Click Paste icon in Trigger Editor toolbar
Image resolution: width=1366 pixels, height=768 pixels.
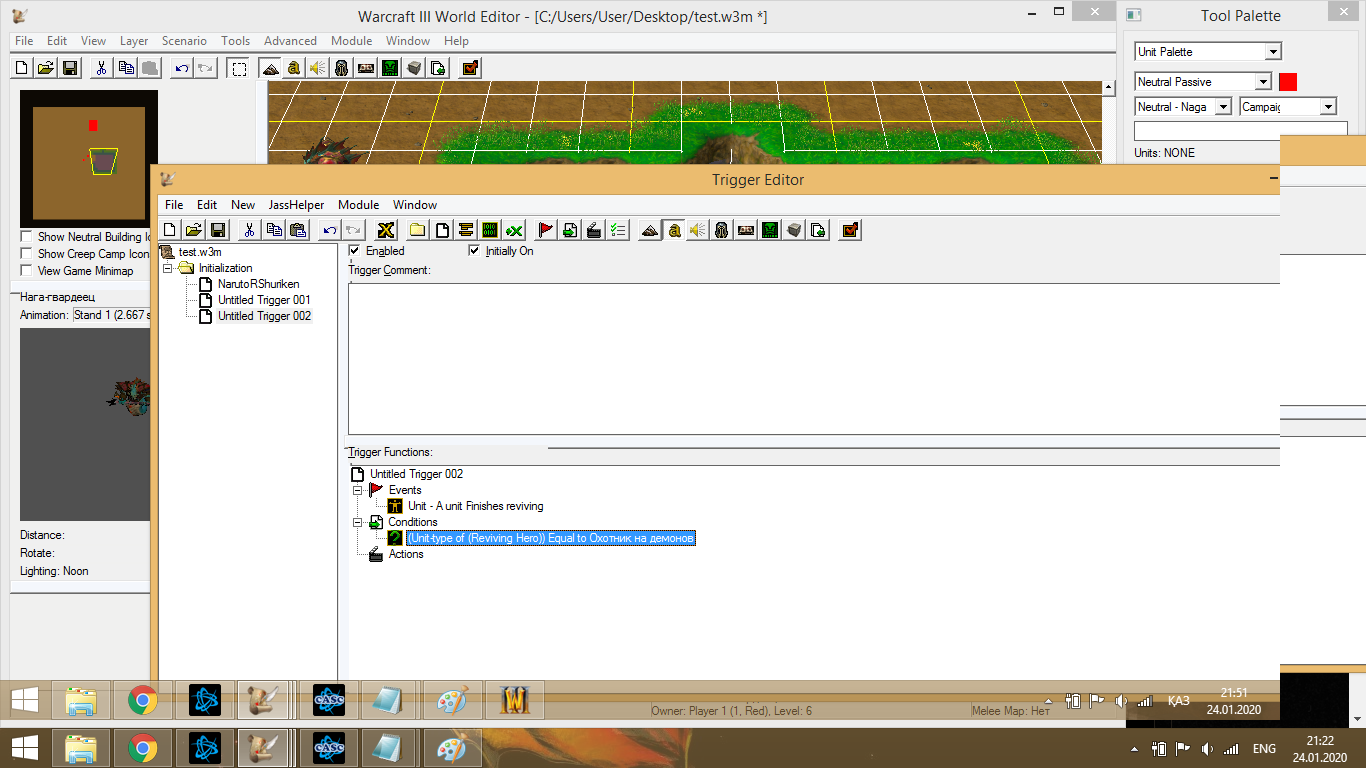pyautogui.click(x=298, y=230)
